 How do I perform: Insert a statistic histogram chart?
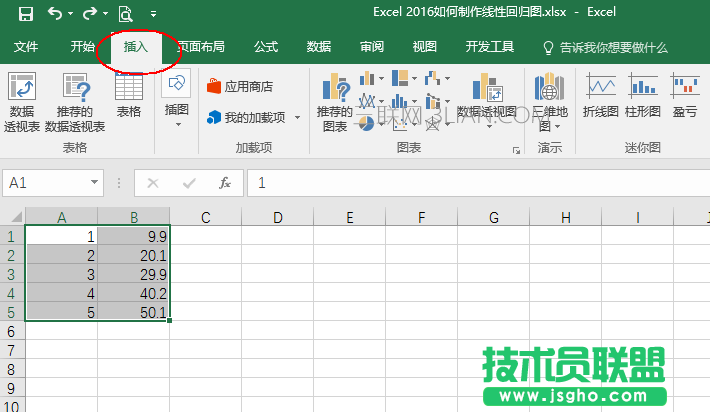point(399,101)
